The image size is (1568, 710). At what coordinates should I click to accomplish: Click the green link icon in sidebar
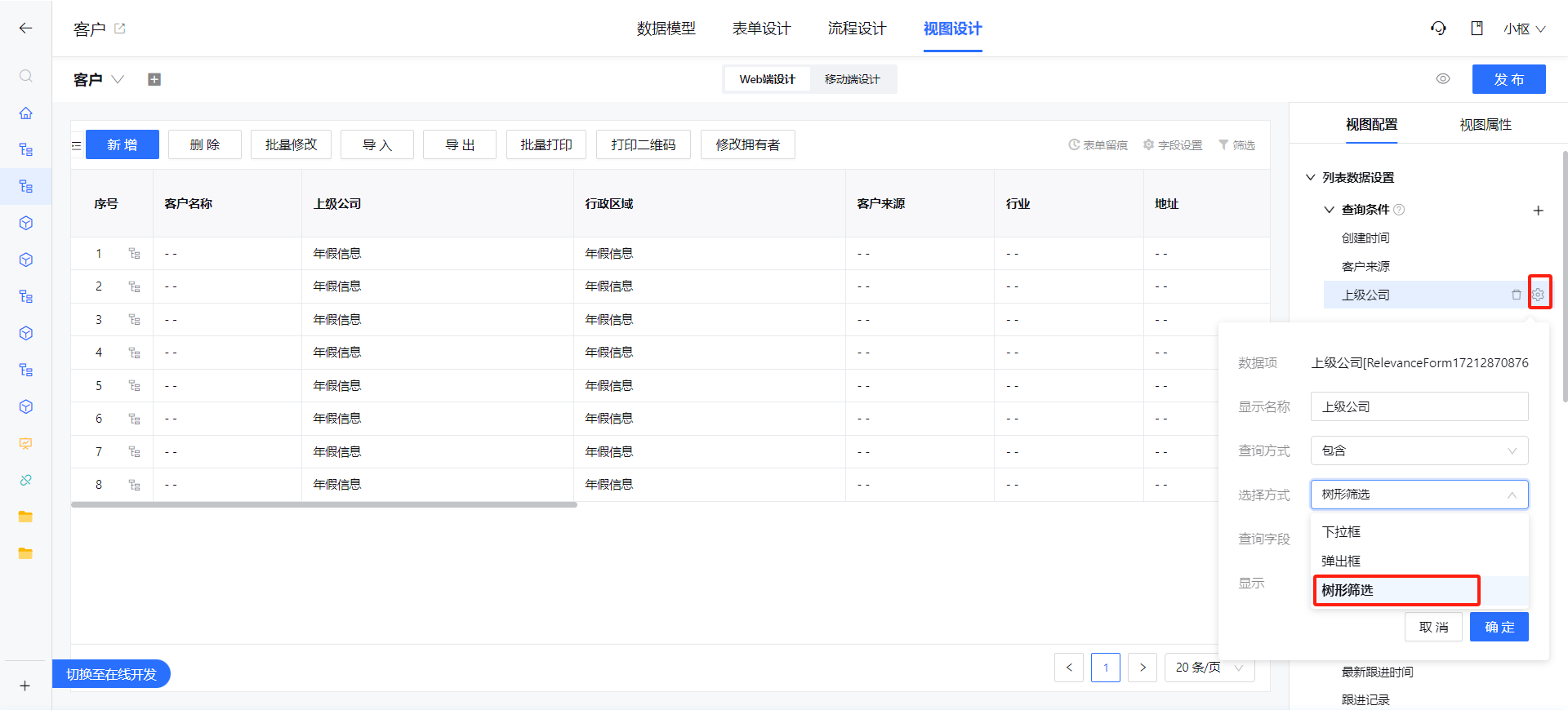[x=26, y=480]
